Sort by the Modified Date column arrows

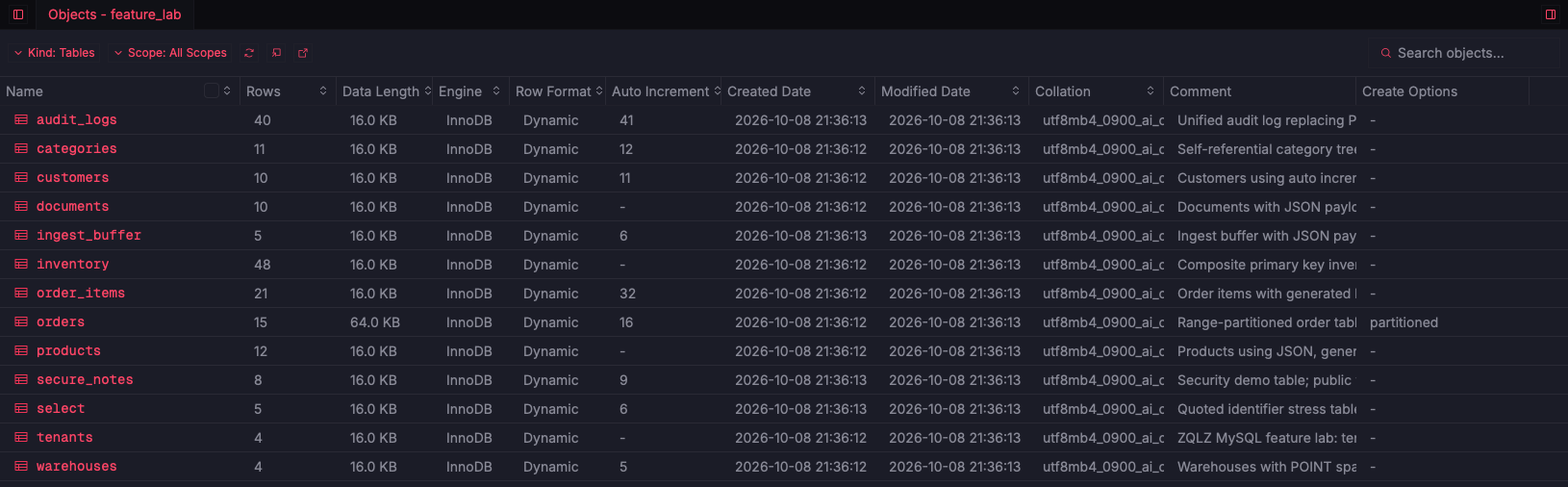(1016, 90)
